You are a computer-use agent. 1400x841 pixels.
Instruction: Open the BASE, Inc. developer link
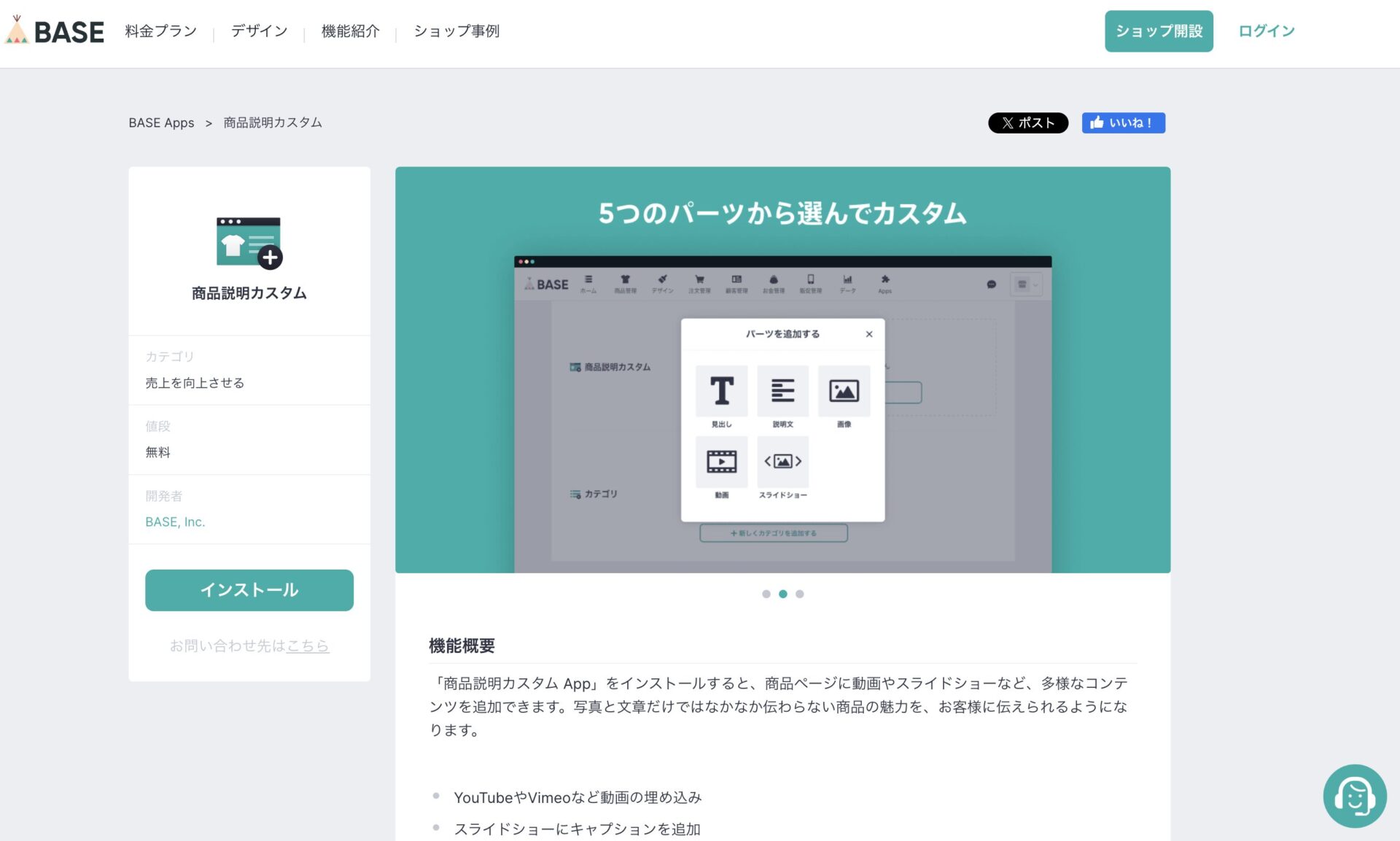point(175,522)
